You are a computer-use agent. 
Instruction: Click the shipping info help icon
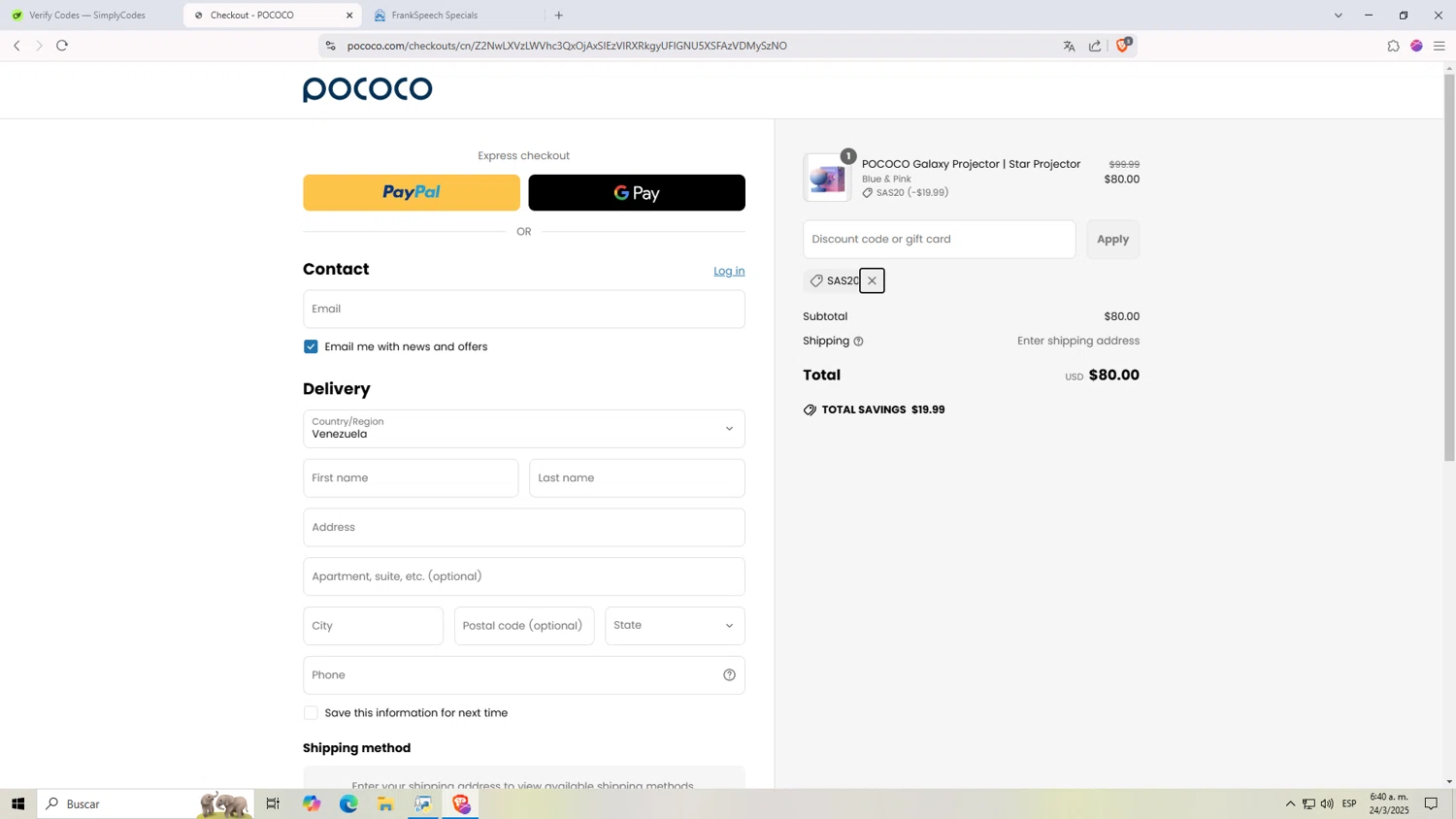coord(858,342)
